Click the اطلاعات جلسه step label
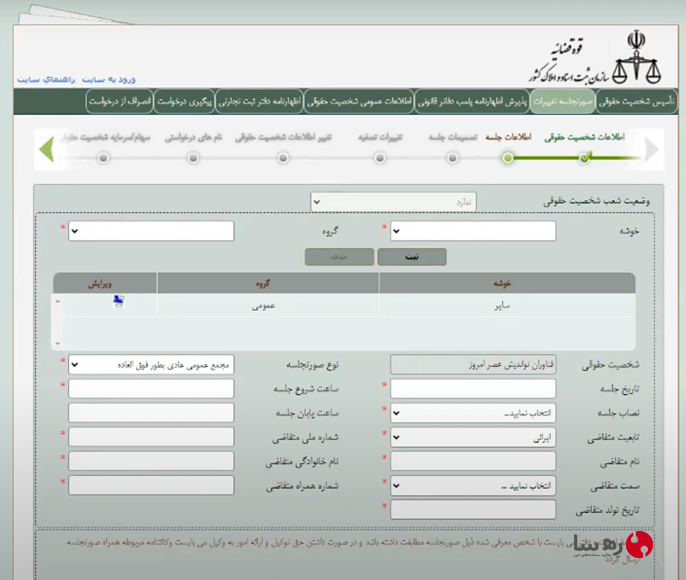 click(x=508, y=137)
